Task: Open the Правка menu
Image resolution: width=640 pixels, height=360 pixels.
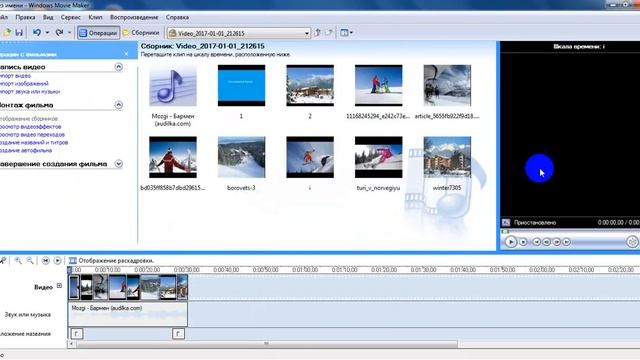Action: pos(25,17)
